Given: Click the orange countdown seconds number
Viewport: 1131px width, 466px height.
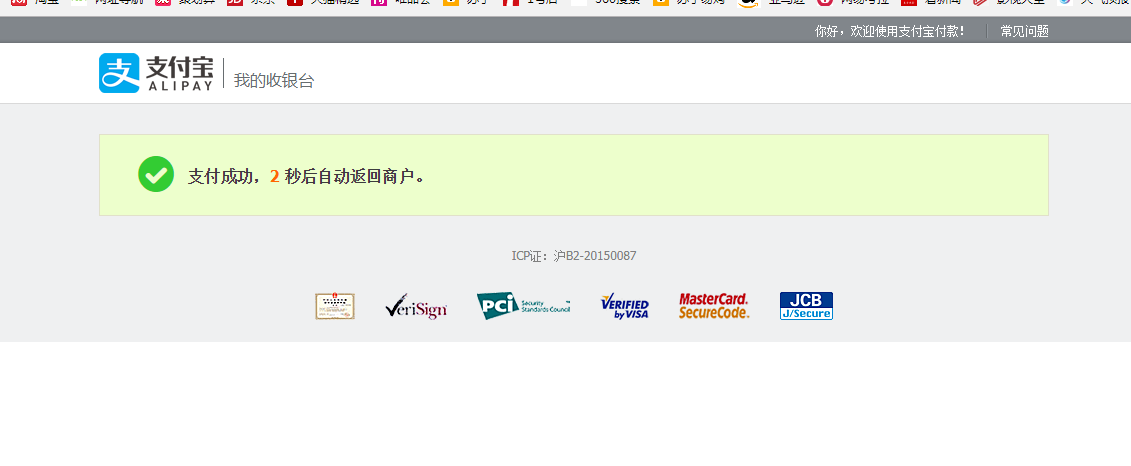Looking at the screenshot, I should pyautogui.click(x=274, y=177).
